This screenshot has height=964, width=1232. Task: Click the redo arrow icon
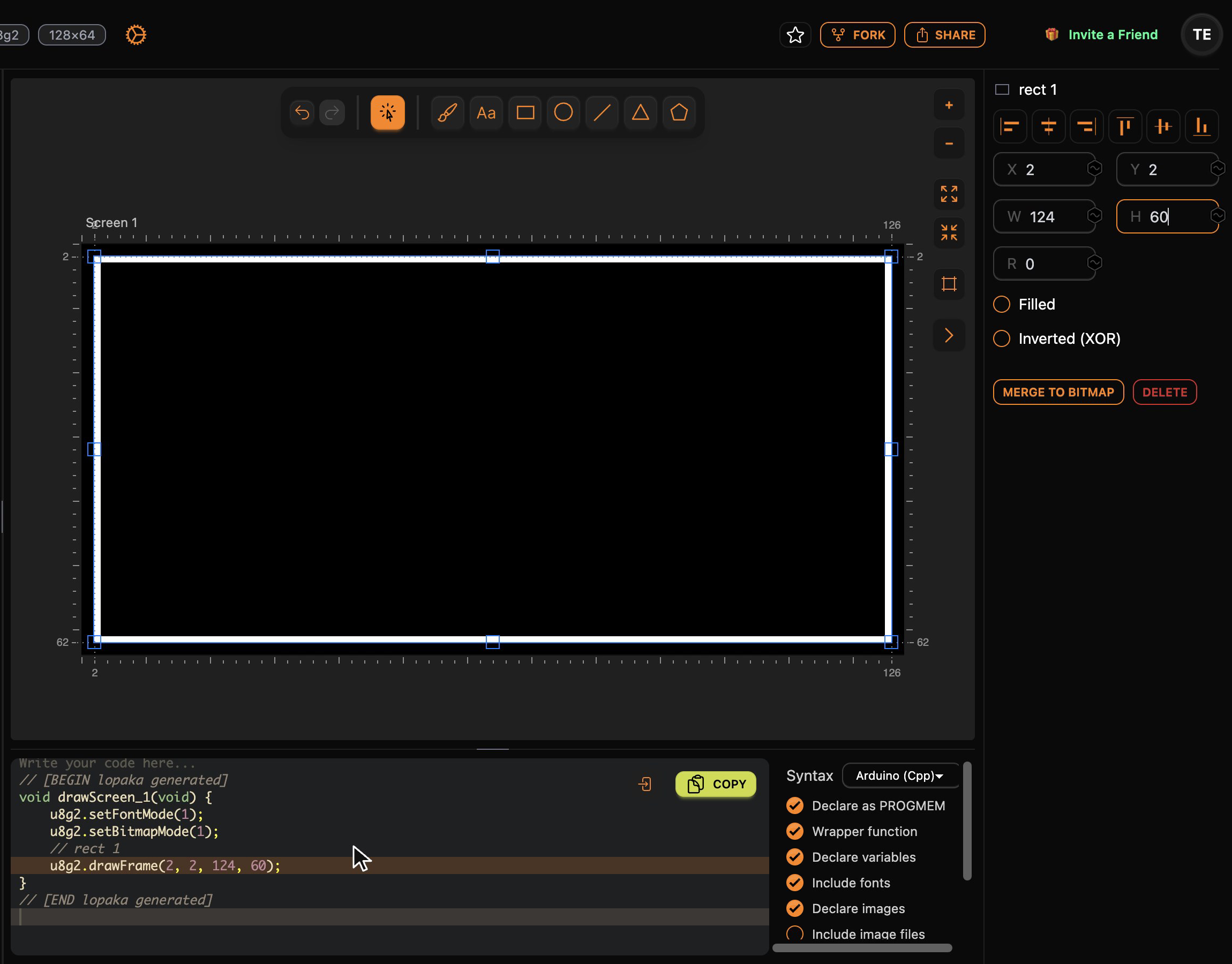tap(333, 113)
